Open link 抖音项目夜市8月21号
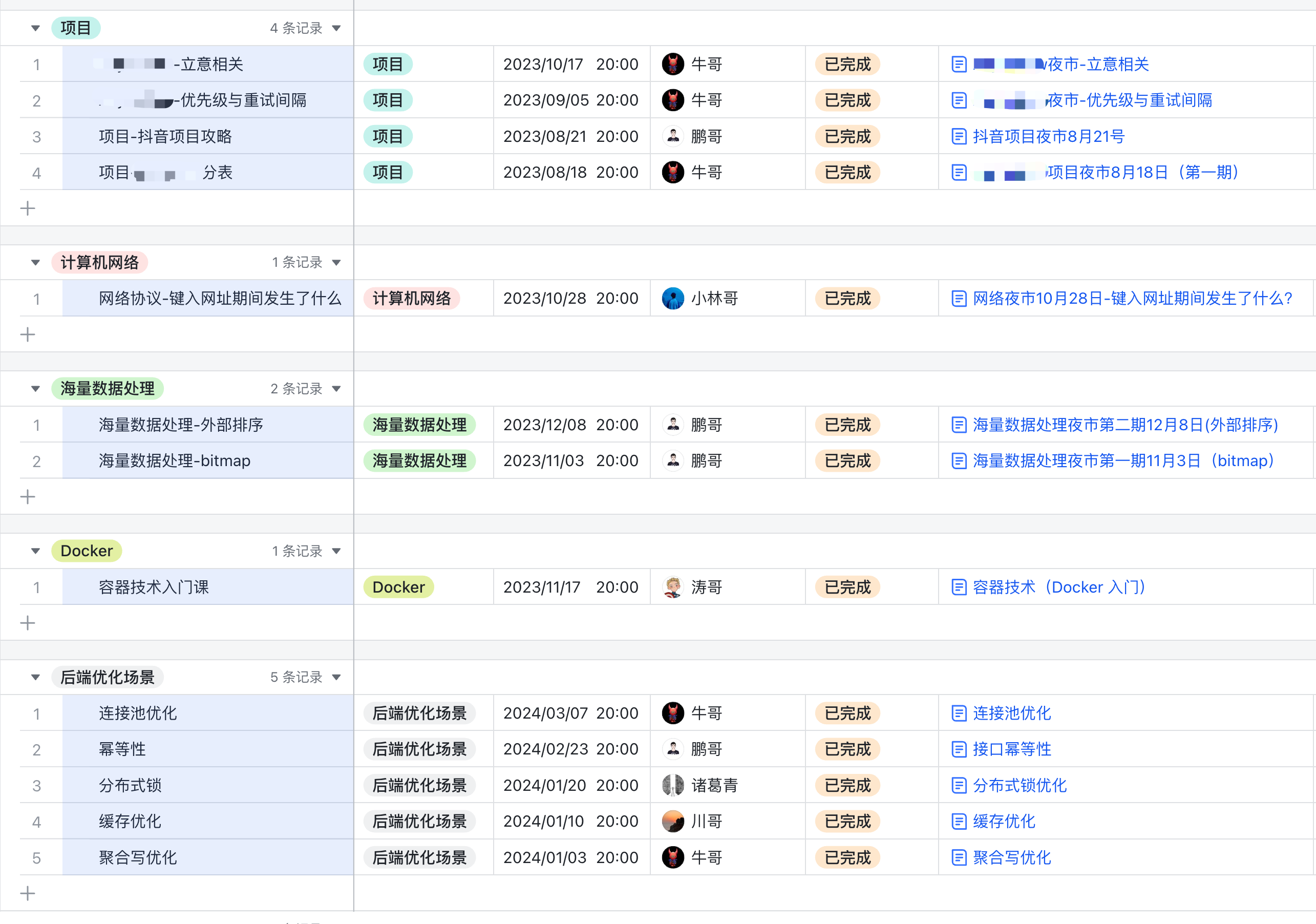This screenshot has width=1316, height=924. 1048,136
